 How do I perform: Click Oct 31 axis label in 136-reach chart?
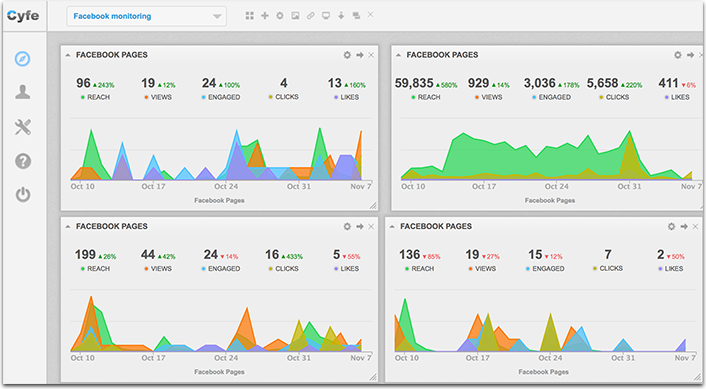(x=623, y=358)
